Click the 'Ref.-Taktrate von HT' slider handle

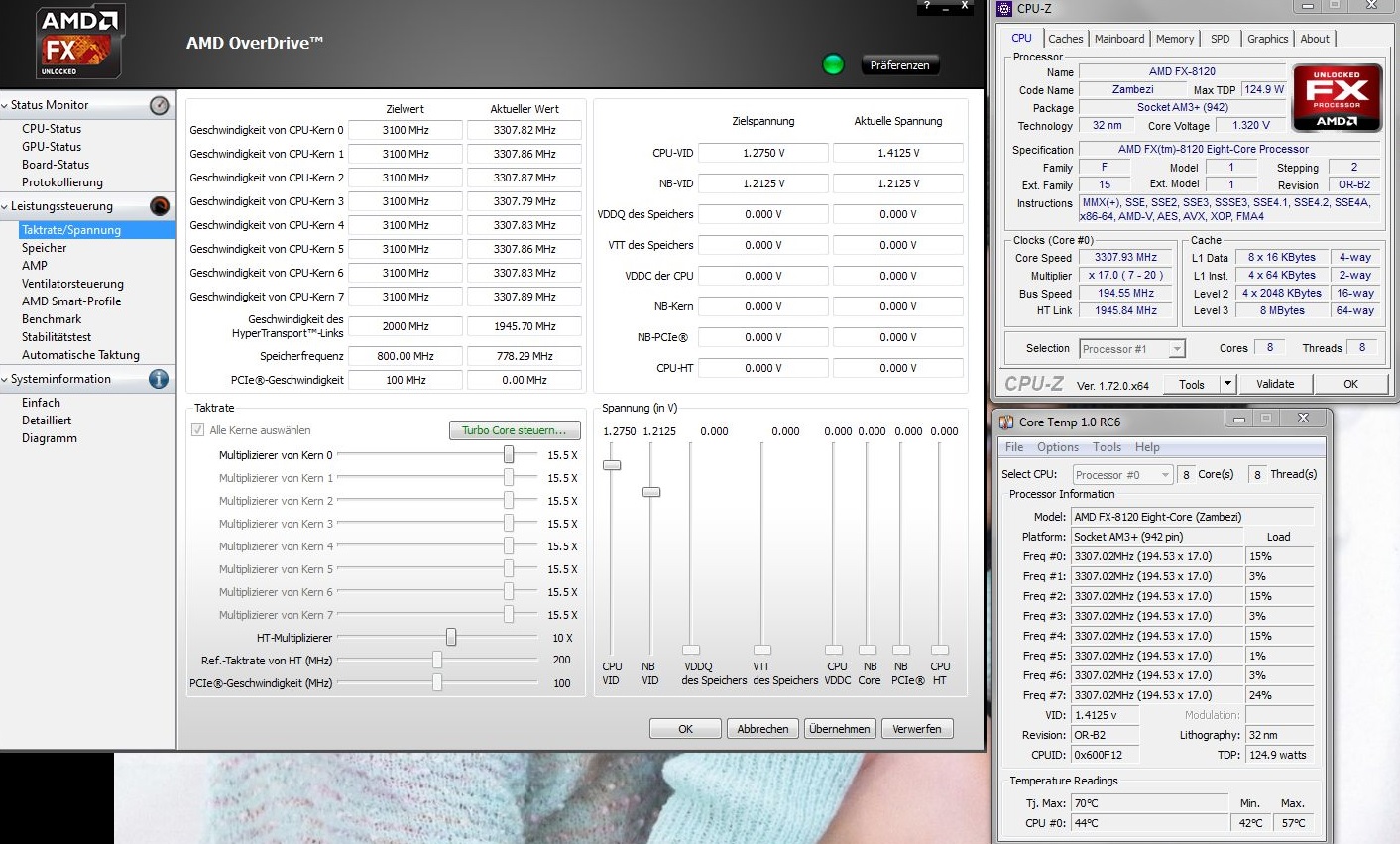437,660
